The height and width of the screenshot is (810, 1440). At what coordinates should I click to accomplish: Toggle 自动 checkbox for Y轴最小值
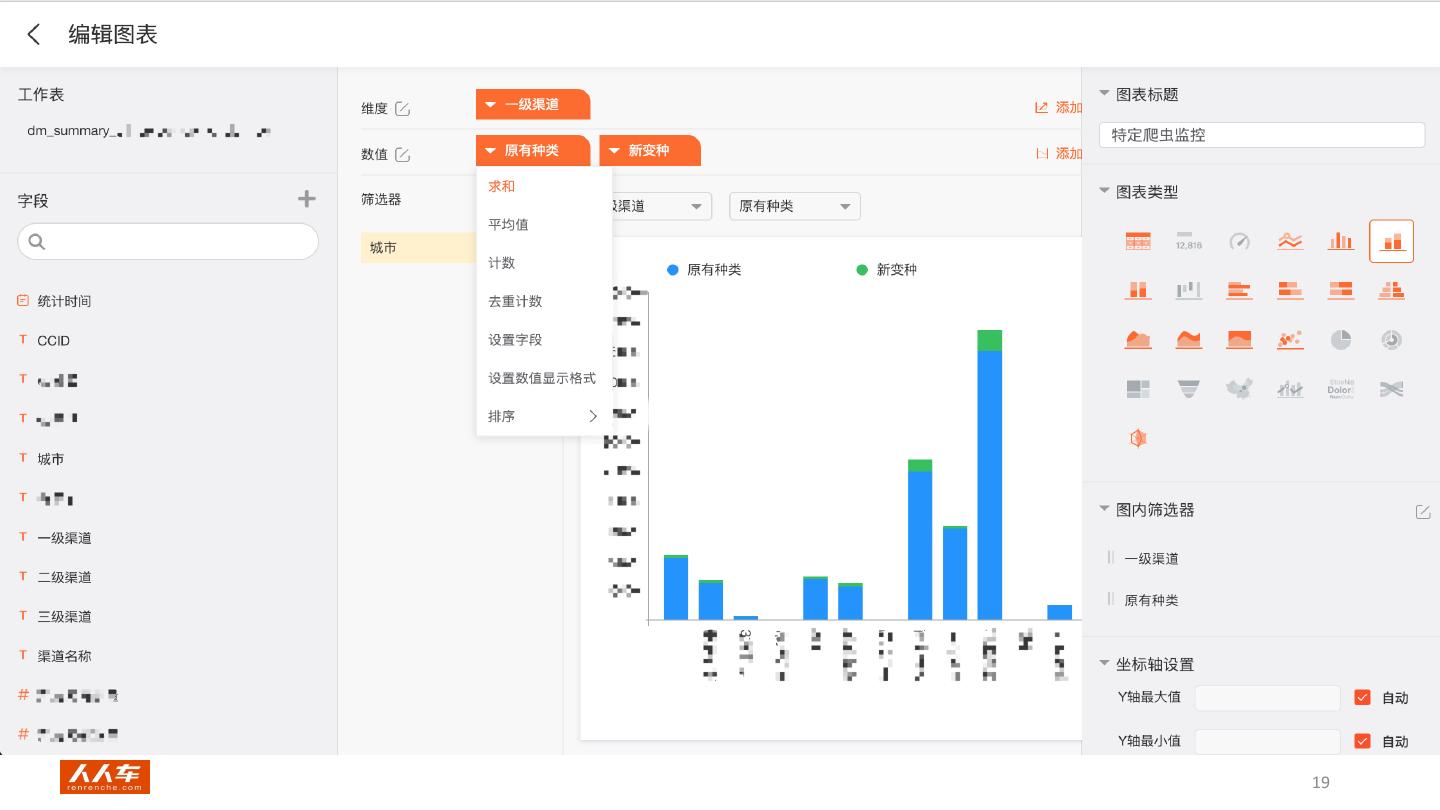click(x=1362, y=741)
